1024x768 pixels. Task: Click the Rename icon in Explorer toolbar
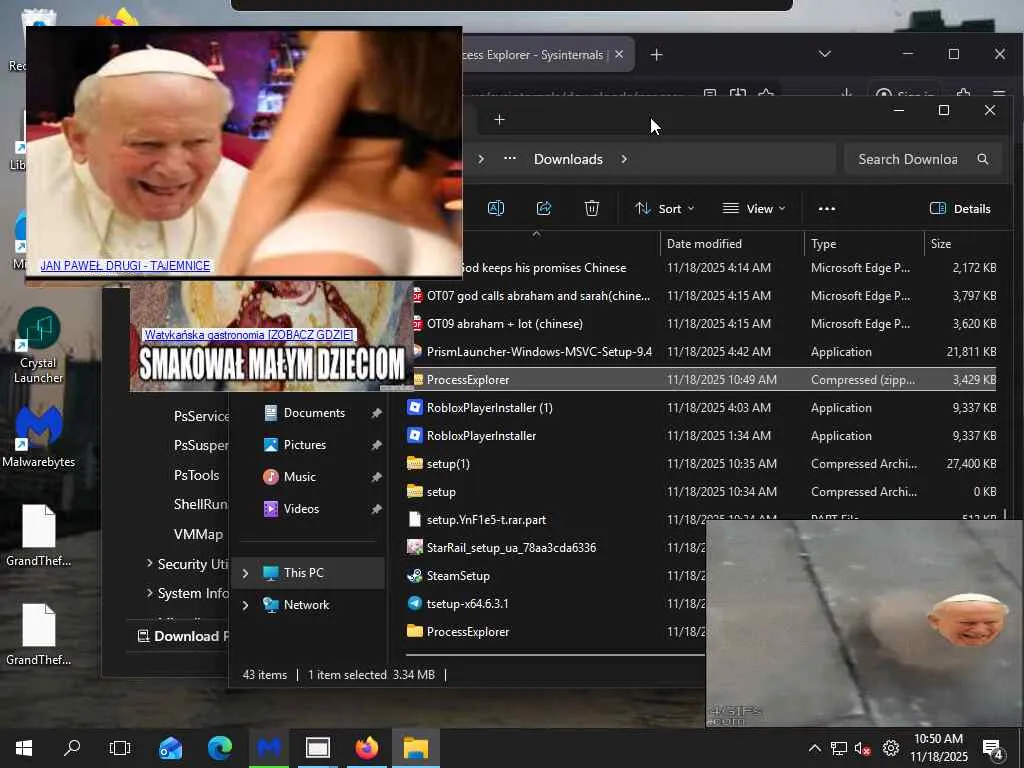(x=496, y=208)
